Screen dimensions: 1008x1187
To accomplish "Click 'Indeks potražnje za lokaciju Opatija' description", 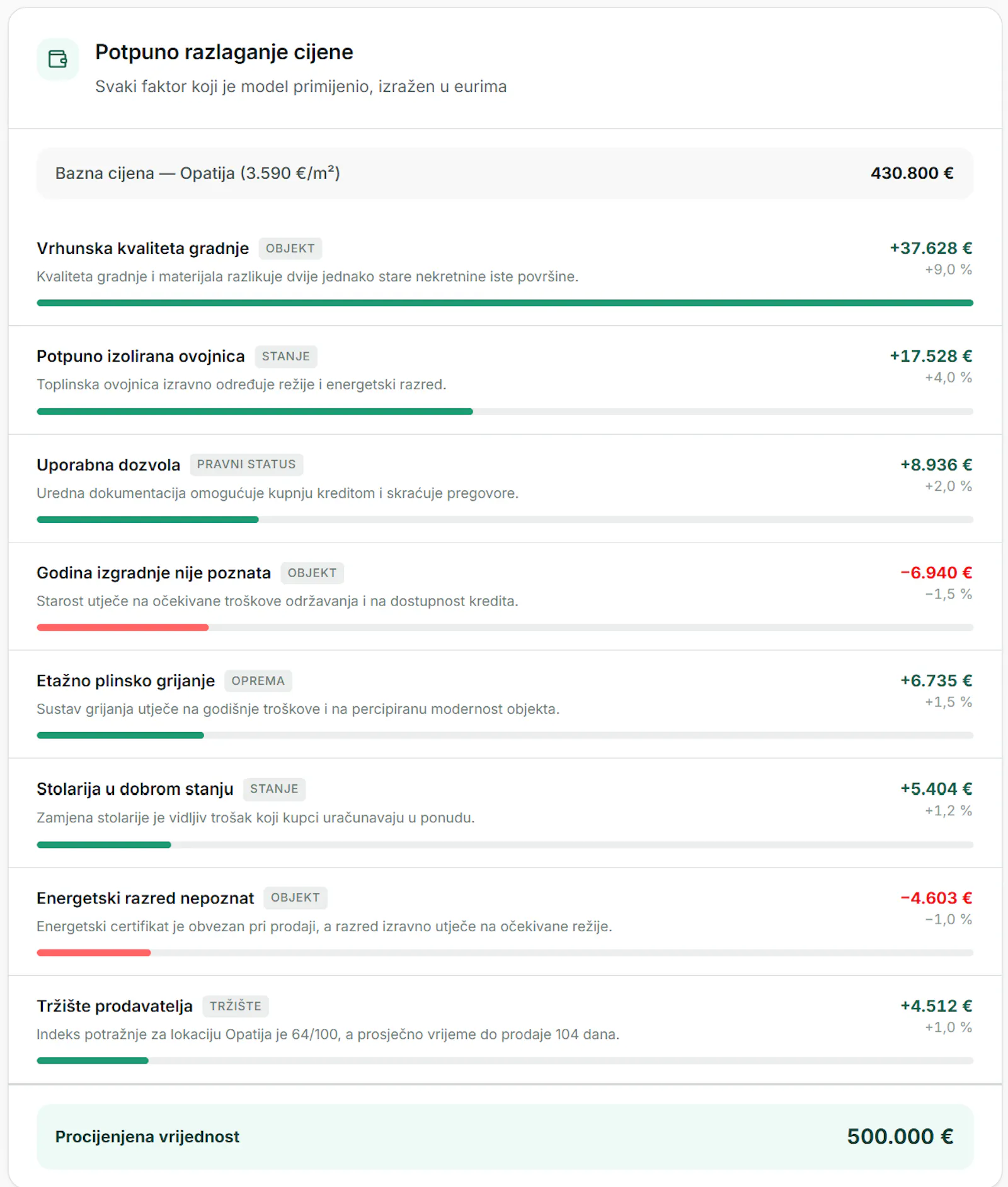I will tap(328, 1035).
